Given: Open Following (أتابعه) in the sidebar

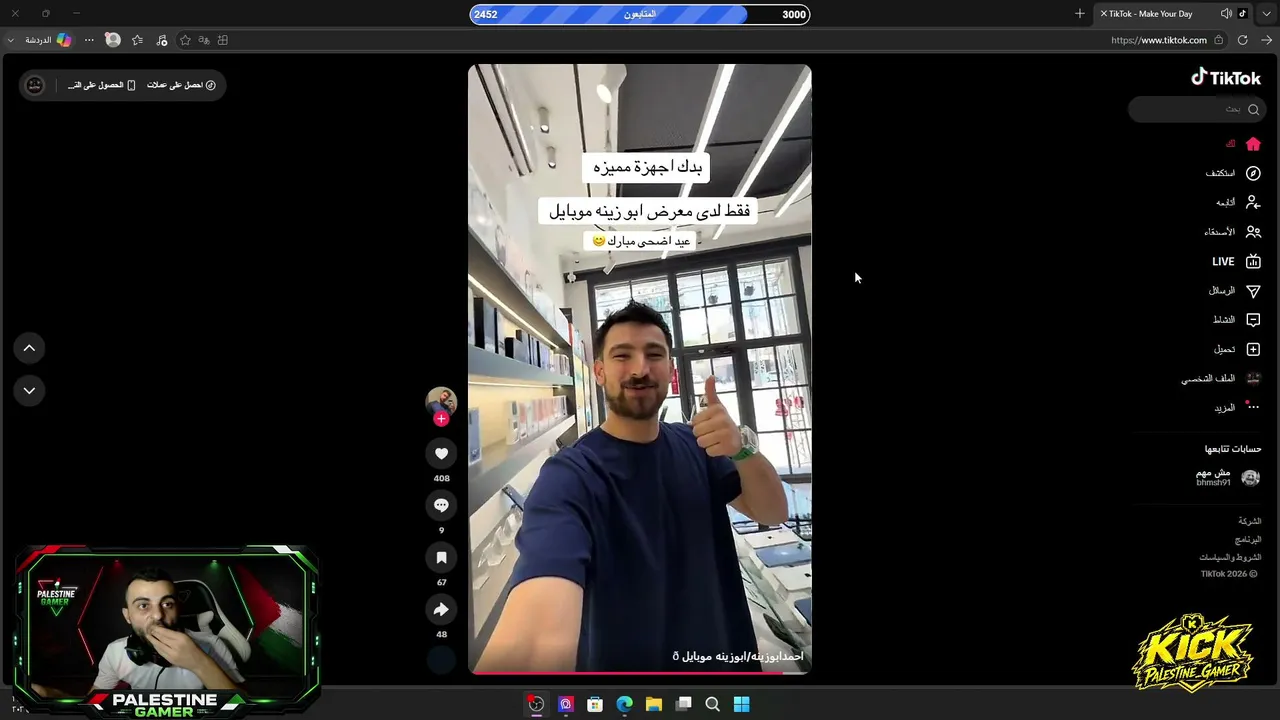Looking at the screenshot, I should 1238,202.
